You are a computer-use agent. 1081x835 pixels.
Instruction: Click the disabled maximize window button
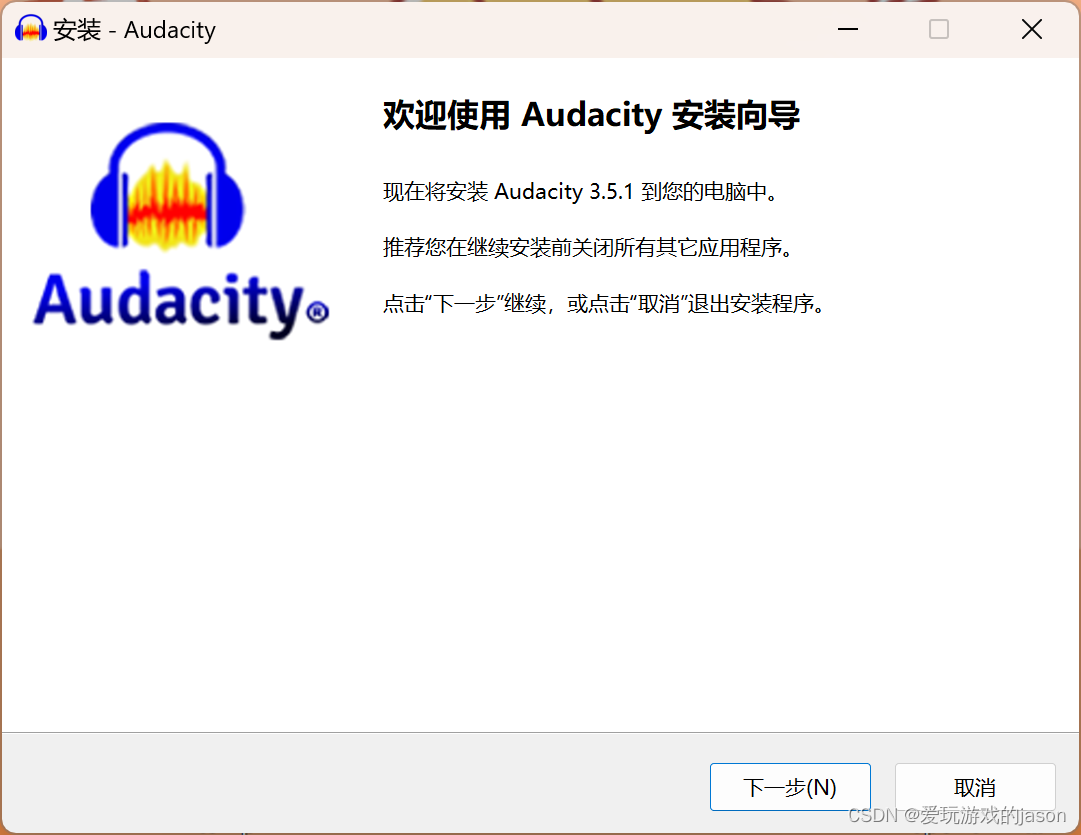(x=938, y=29)
